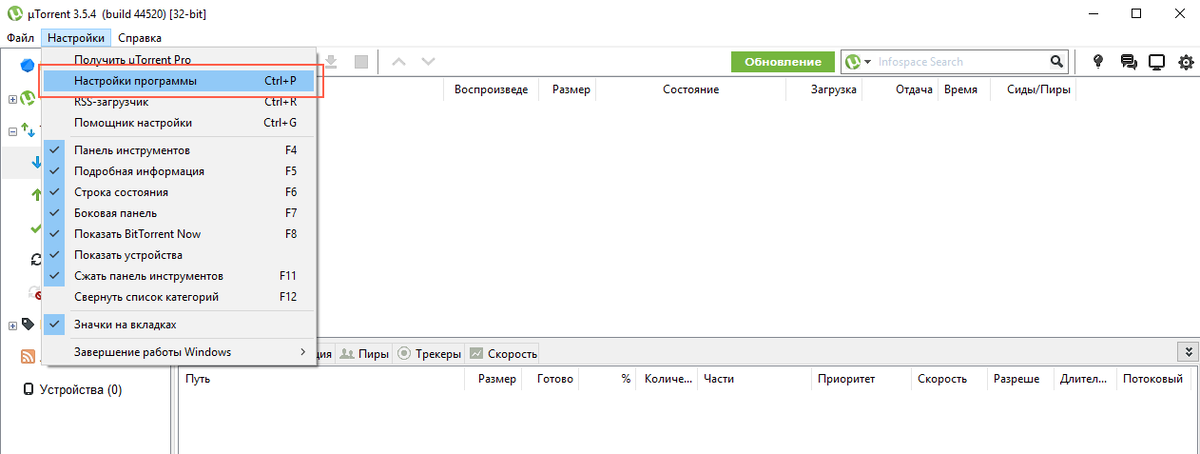Open preferences via the gear icon
Viewport: 1200px width, 454px height.
(1187, 62)
